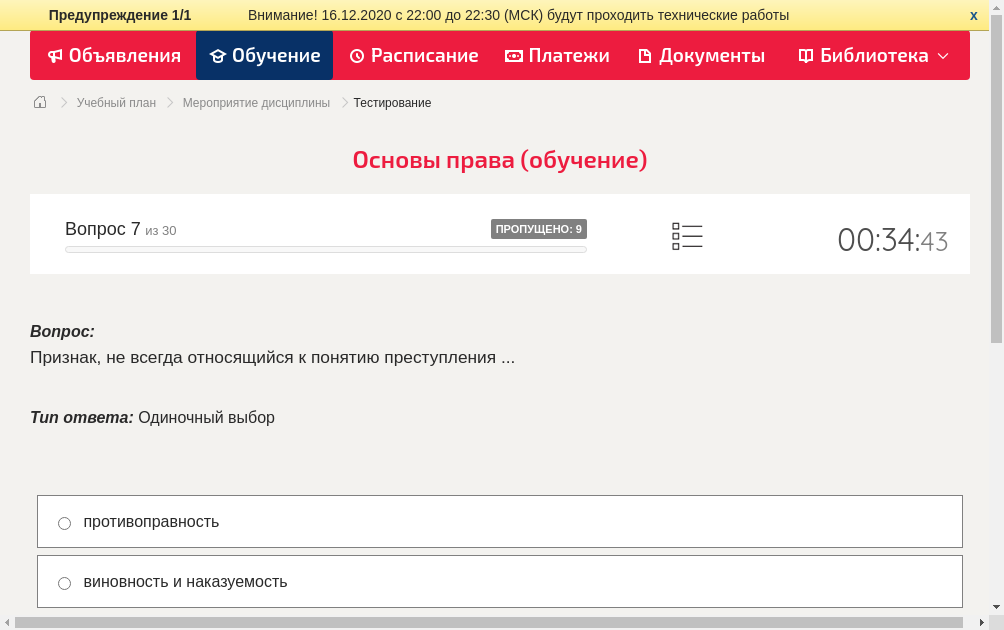Click the document icon beside Документы
The height and width of the screenshot is (630, 1004).
point(645,56)
